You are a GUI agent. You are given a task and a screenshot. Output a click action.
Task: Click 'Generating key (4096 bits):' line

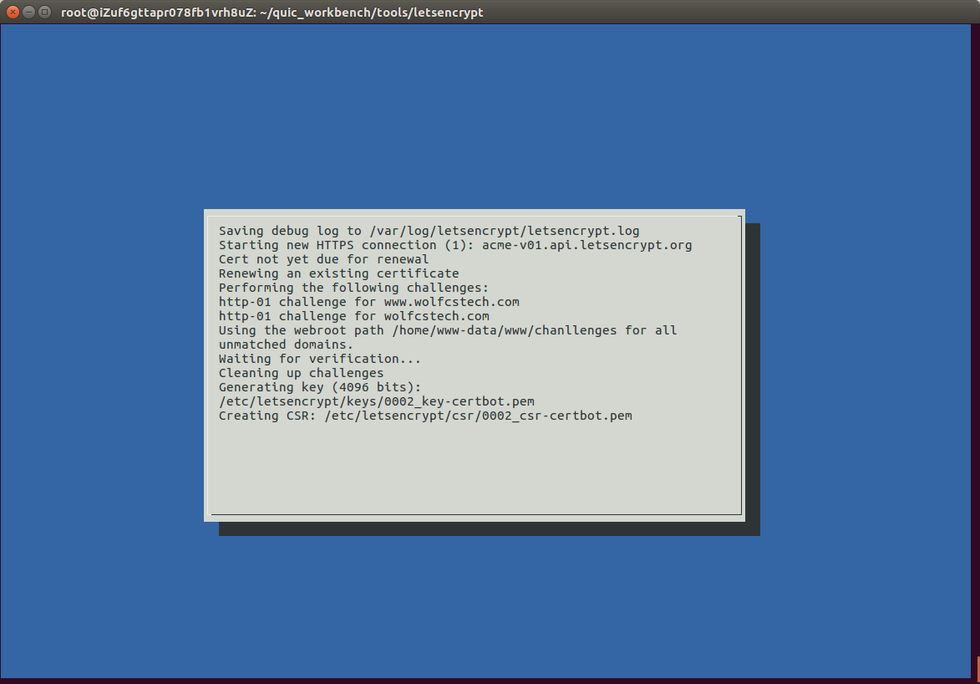tap(319, 387)
